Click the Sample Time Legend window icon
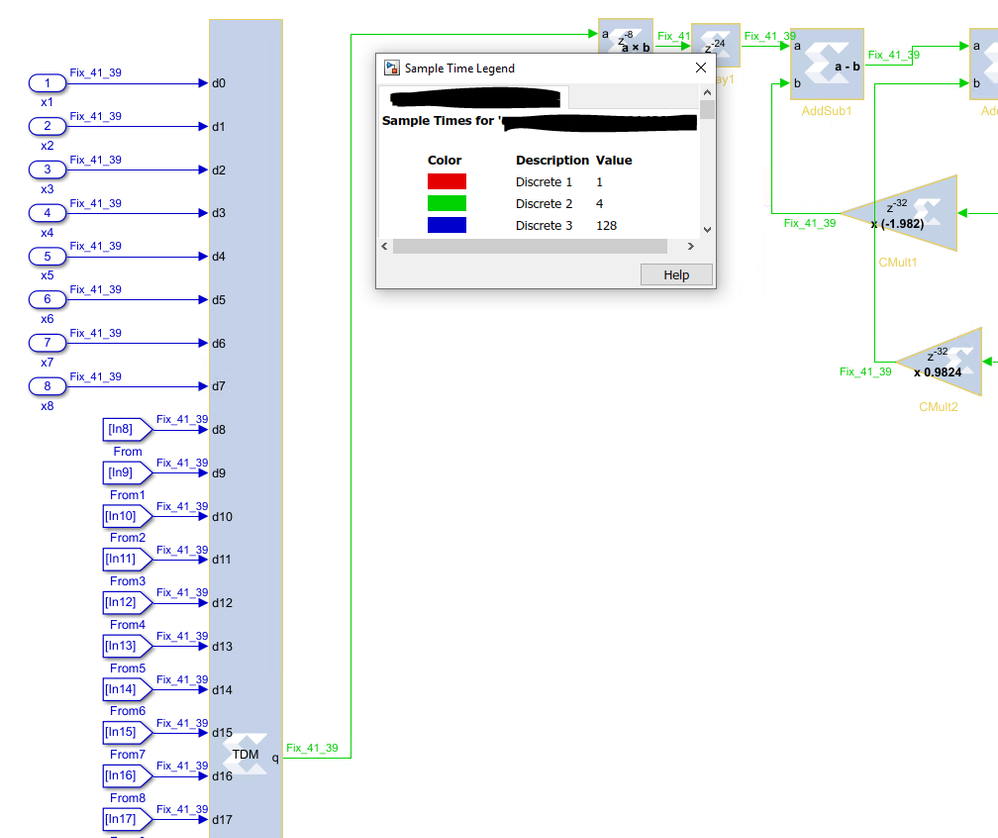 coord(392,68)
